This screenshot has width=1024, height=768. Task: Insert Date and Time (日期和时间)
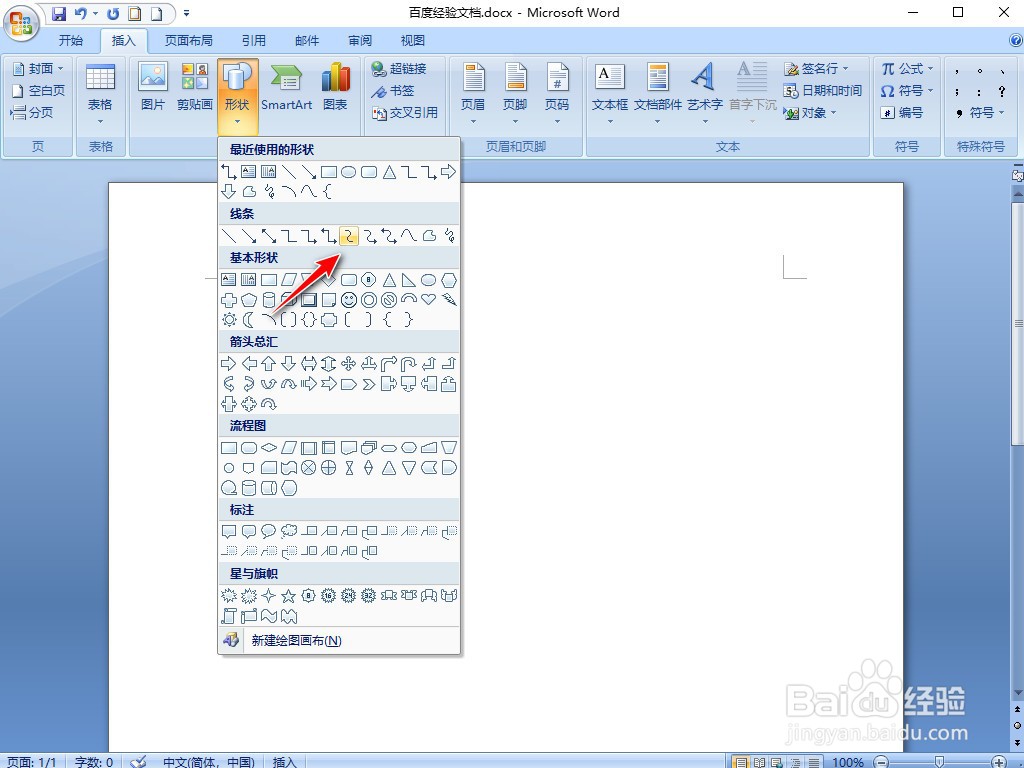point(823,91)
